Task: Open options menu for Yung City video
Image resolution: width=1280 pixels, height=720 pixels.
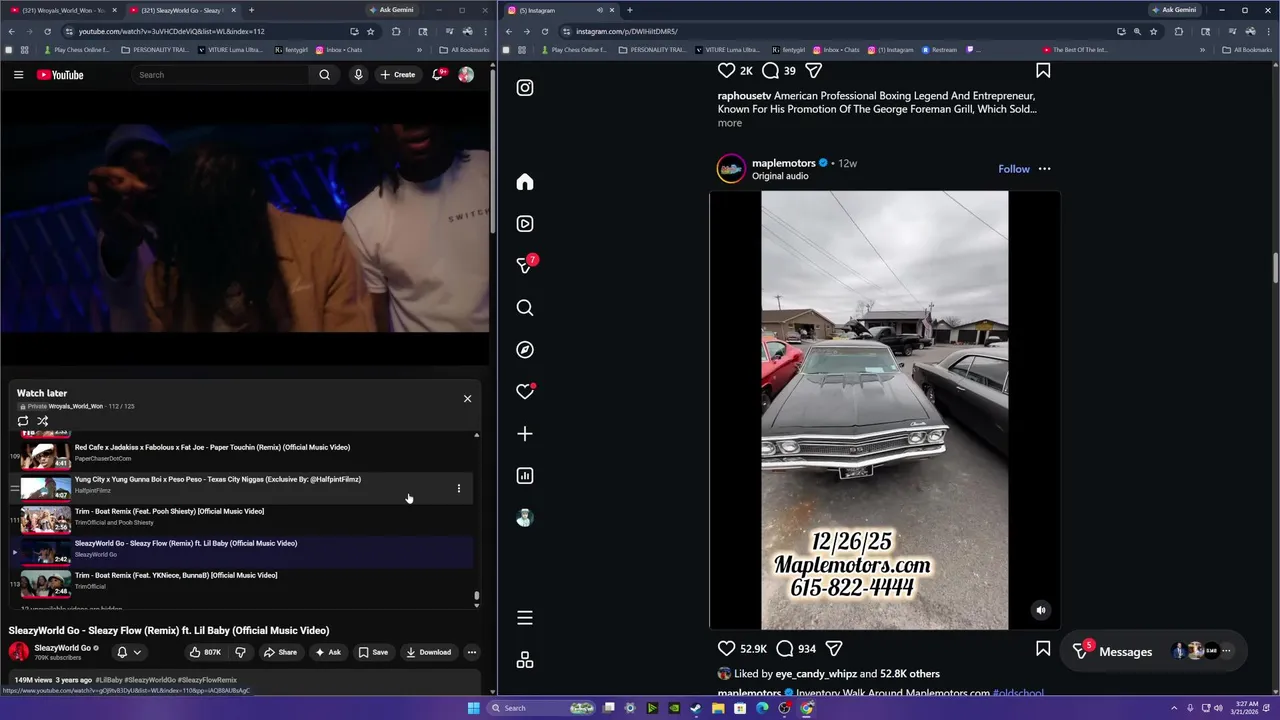Action: pyautogui.click(x=459, y=489)
